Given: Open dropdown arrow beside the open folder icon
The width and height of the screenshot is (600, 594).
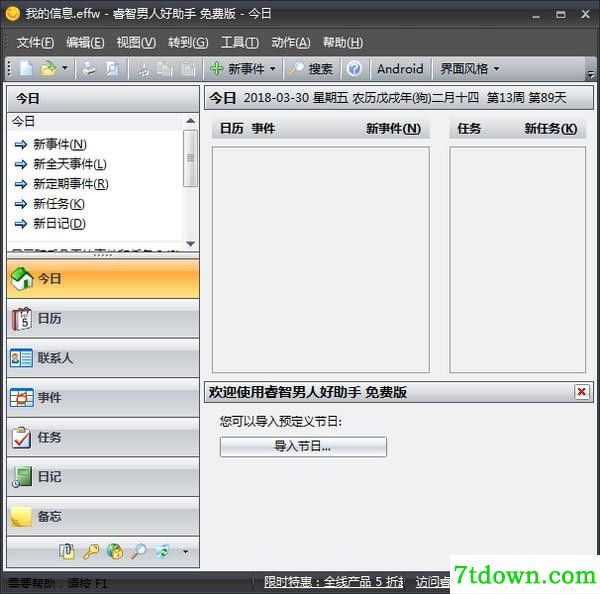Looking at the screenshot, I should pyautogui.click(x=65, y=68).
